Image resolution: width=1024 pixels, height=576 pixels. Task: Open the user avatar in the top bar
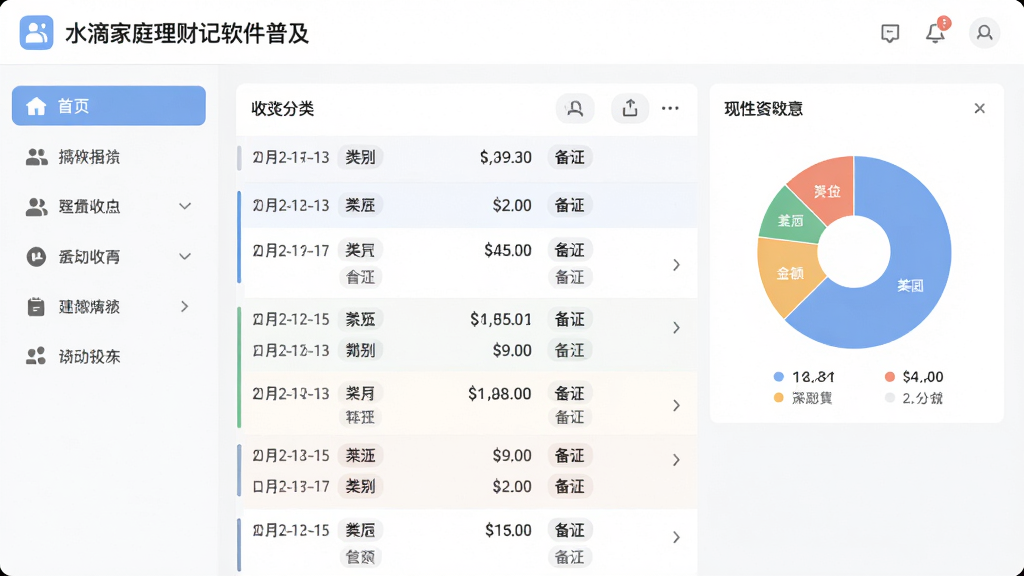tap(984, 33)
